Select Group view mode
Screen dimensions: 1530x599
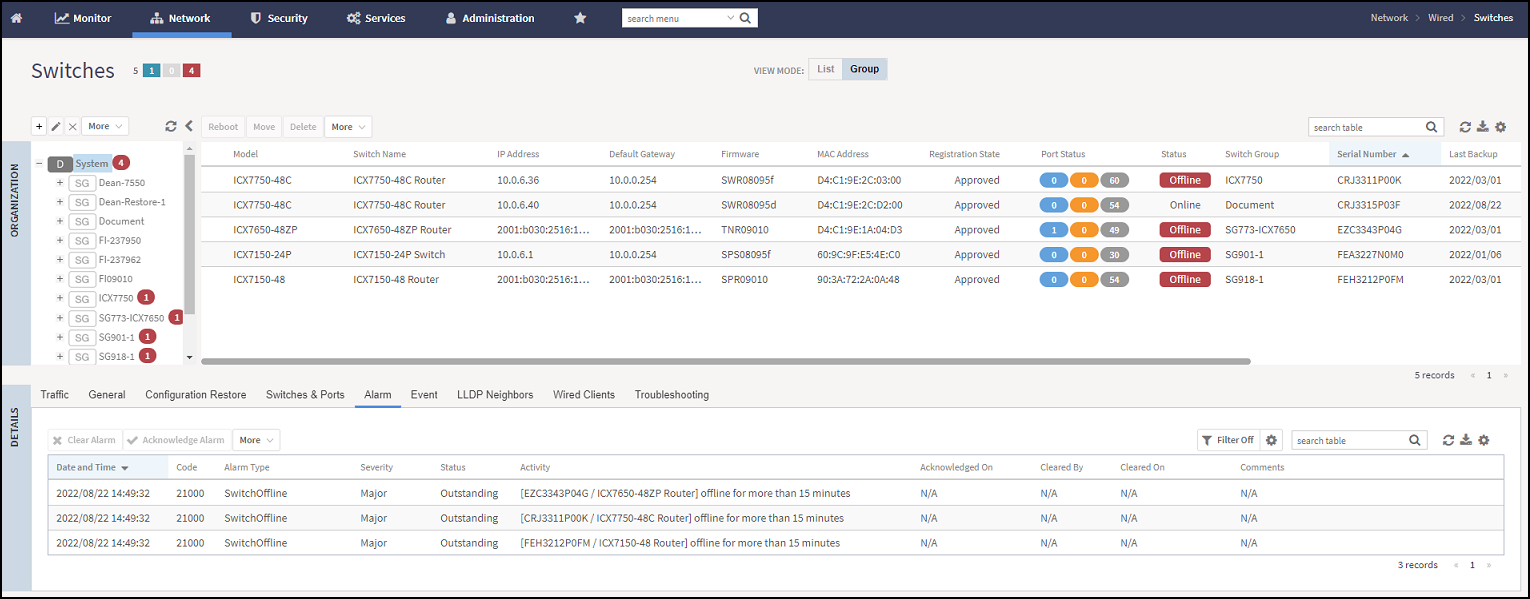pyautogui.click(x=865, y=69)
